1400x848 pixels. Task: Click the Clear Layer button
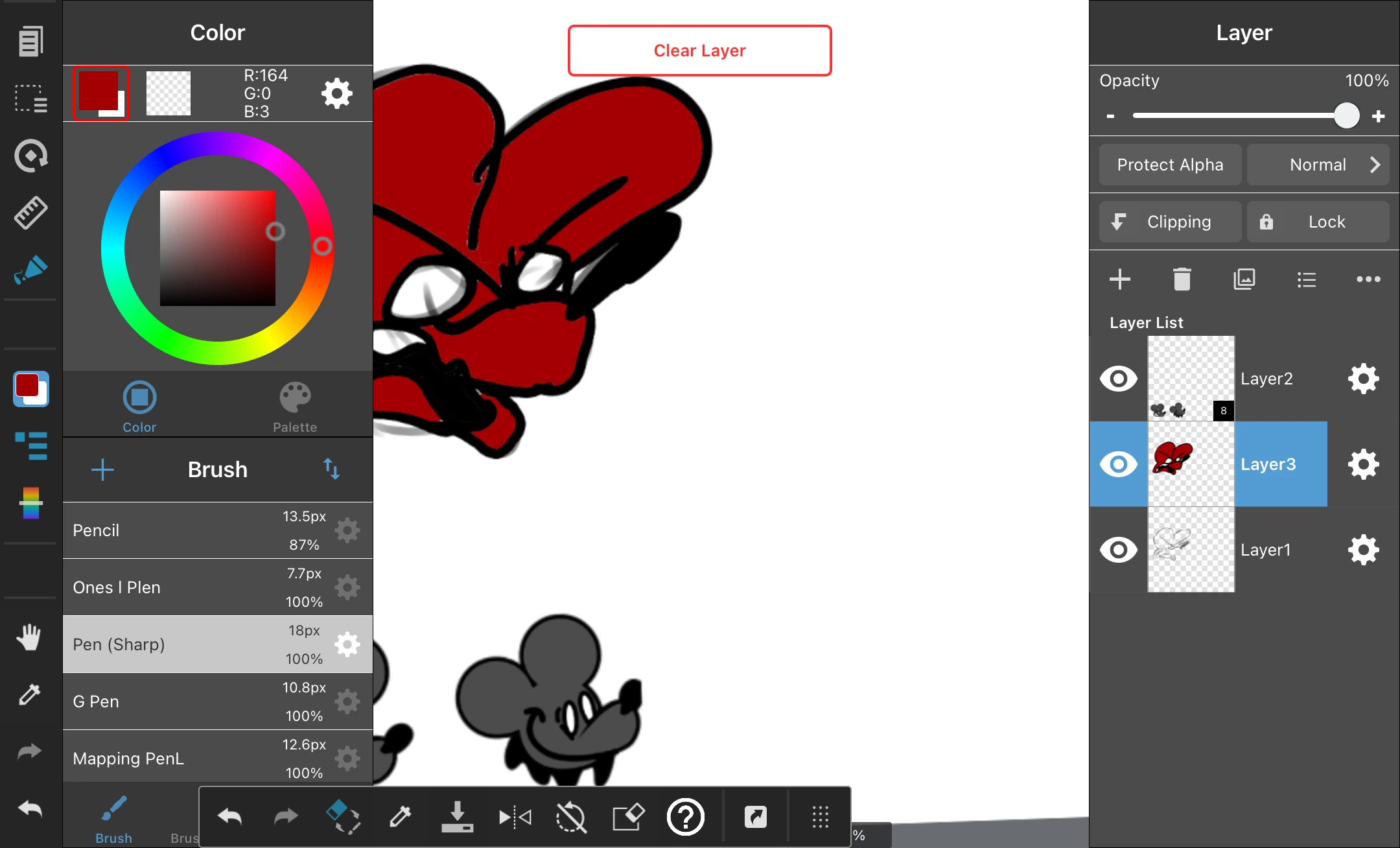tap(699, 51)
